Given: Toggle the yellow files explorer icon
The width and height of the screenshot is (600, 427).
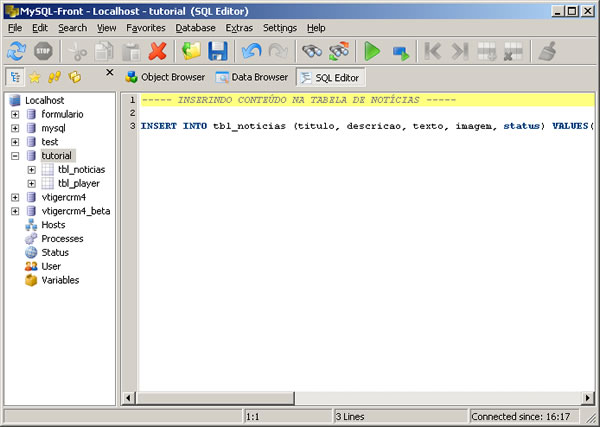Looking at the screenshot, I should click(x=75, y=77).
